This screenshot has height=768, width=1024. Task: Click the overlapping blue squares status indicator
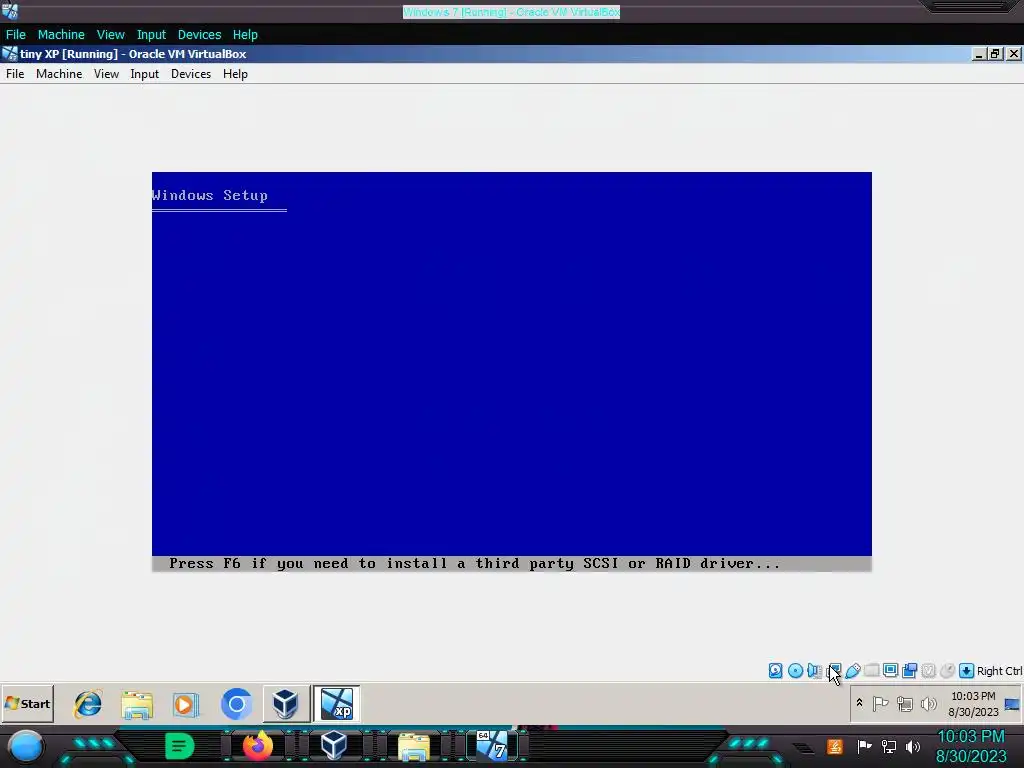point(909,671)
